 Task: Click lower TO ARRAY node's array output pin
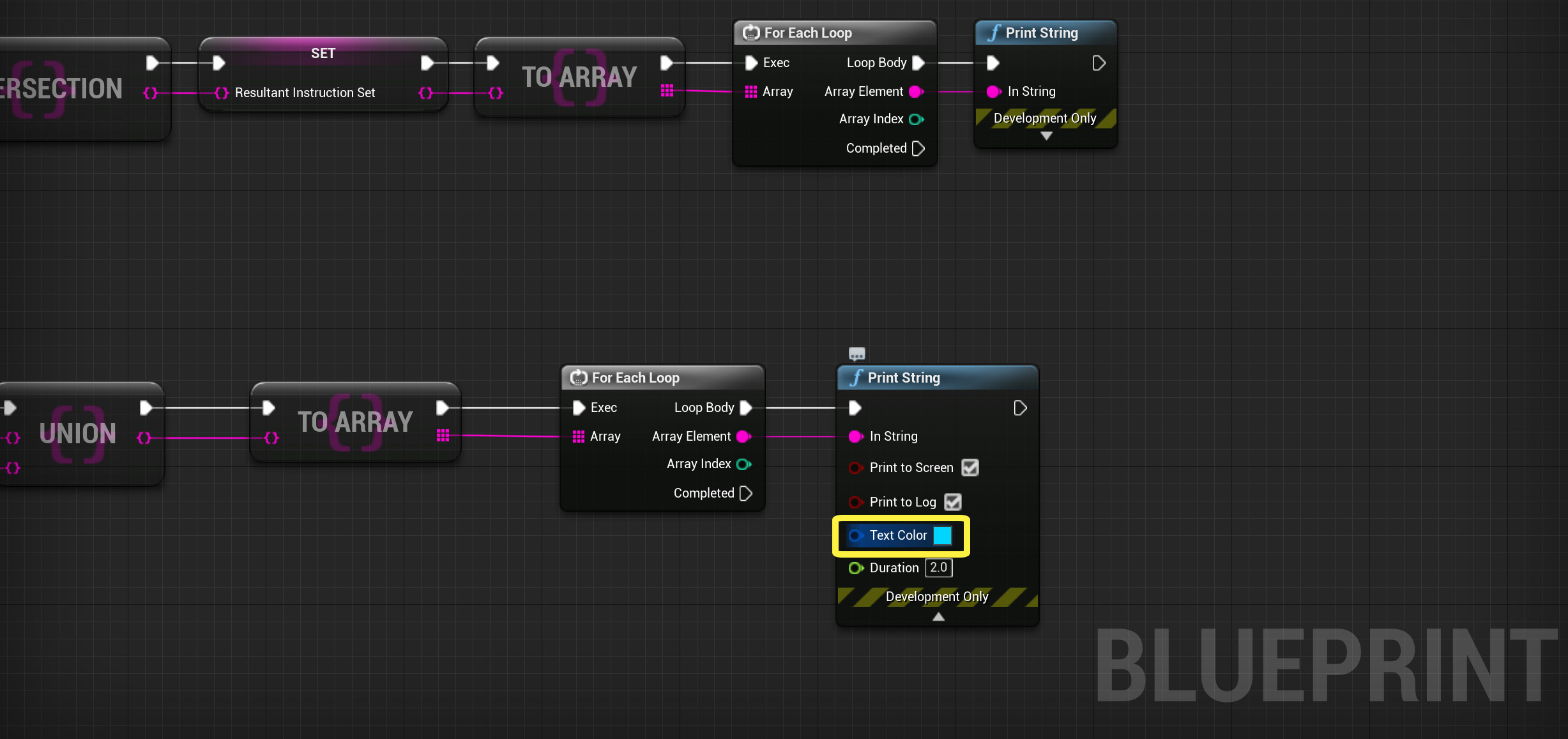443,436
